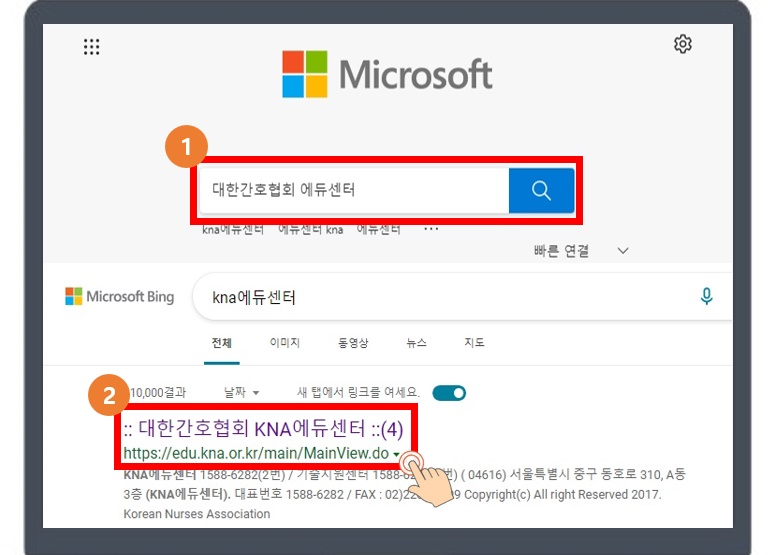Click the edu.kna.or.kr/main/MainView.do URL
Screen dimensions: 775x555
(256, 453)
